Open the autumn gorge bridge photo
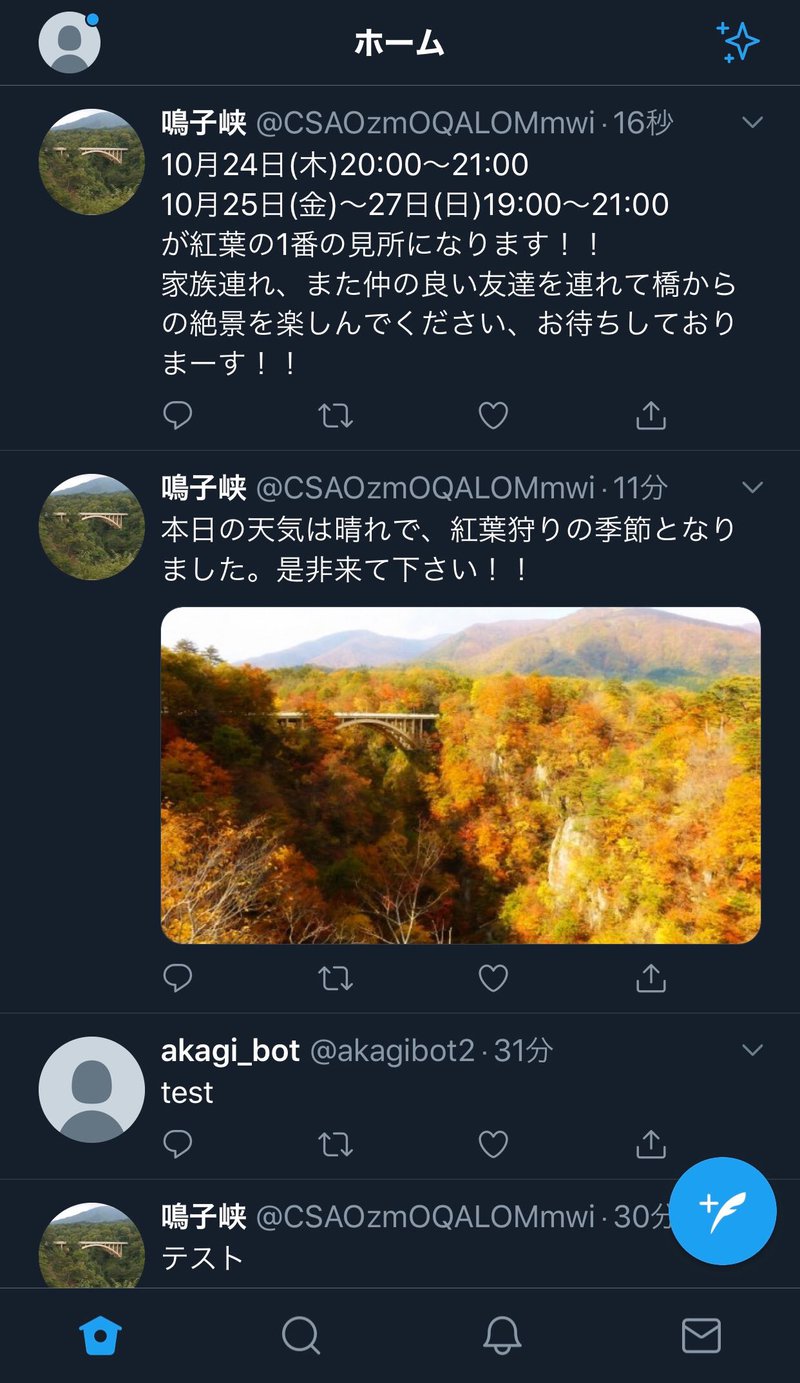 coord(460,775)
